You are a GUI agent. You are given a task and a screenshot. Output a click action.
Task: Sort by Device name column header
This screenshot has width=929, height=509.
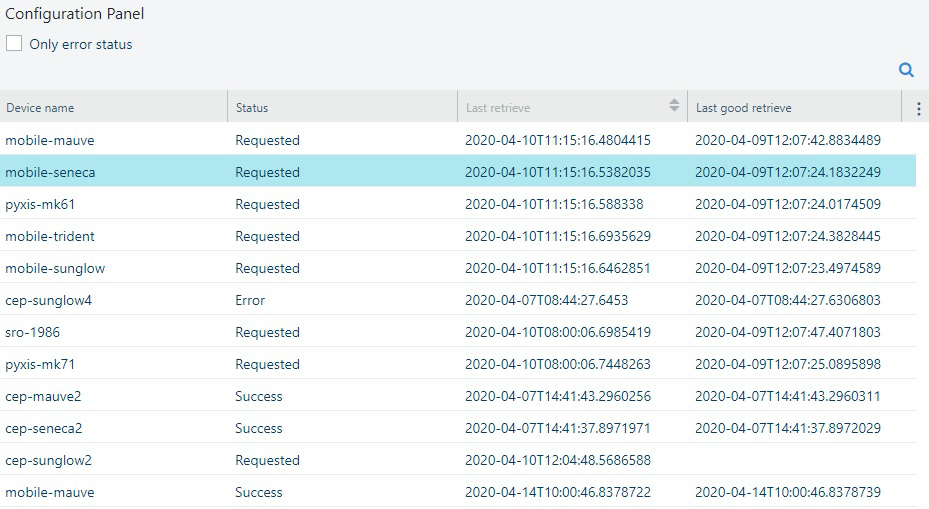coord(40,108)
